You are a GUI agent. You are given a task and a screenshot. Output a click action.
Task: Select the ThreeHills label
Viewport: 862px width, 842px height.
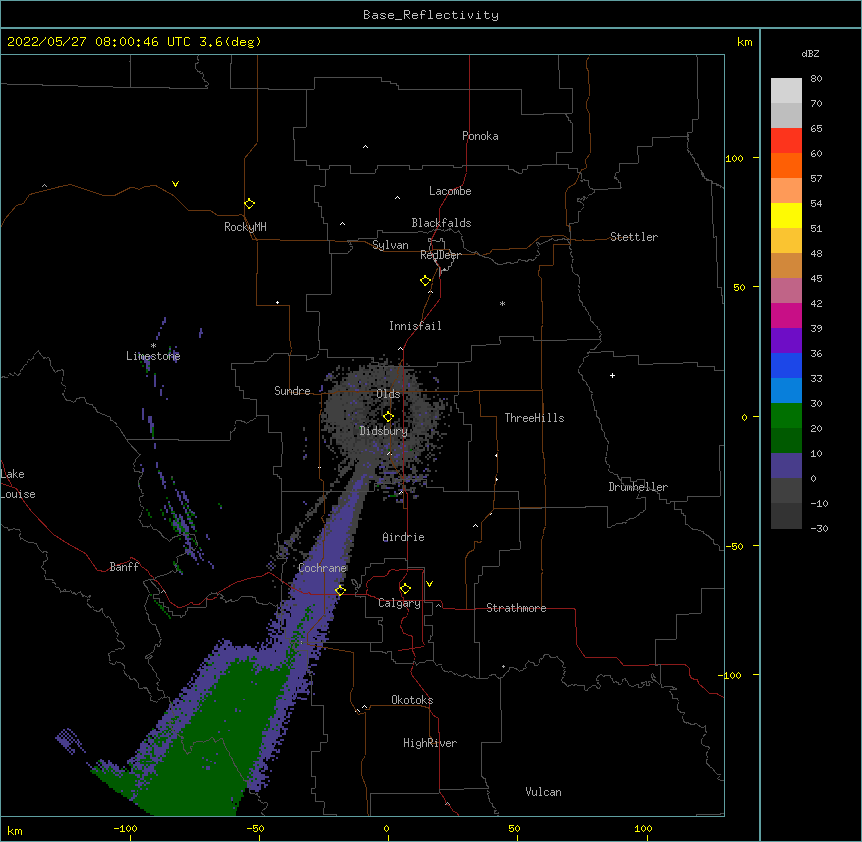click(x=534, y=418)
